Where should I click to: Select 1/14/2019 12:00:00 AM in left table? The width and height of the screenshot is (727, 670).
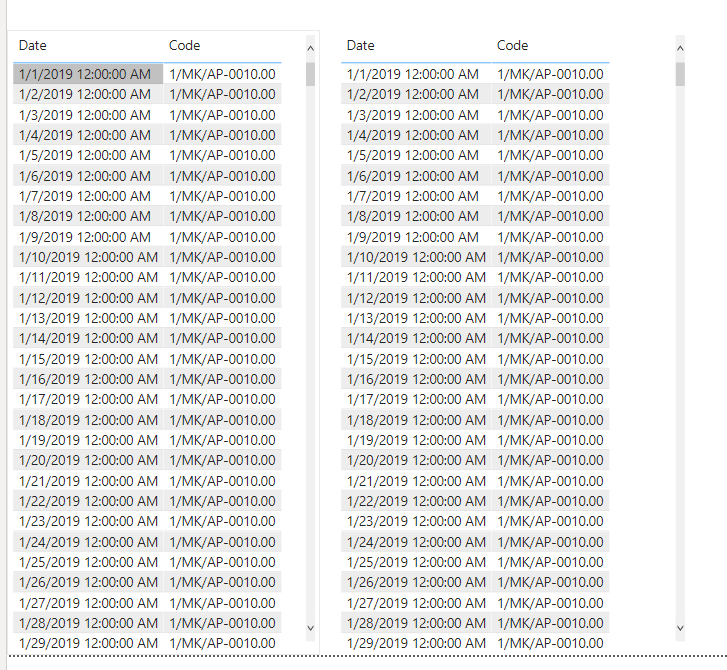88,338
